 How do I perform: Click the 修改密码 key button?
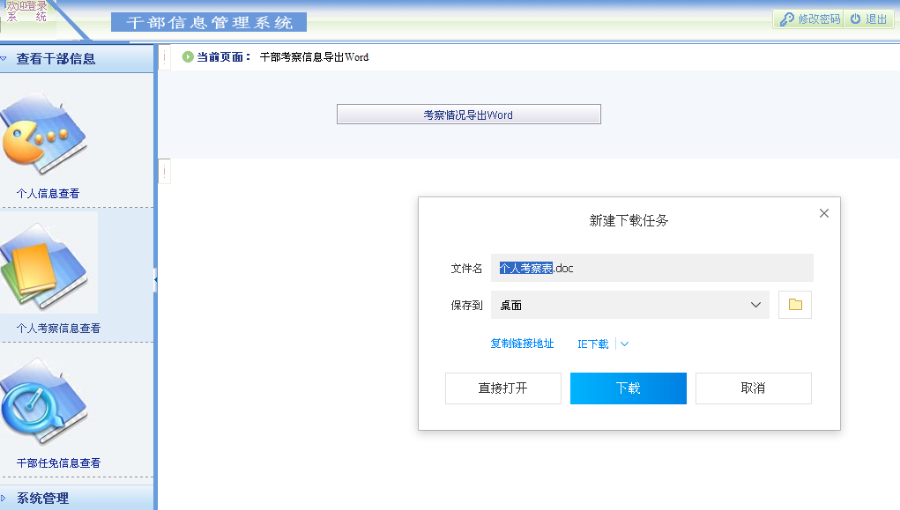(x=809, y=19)
